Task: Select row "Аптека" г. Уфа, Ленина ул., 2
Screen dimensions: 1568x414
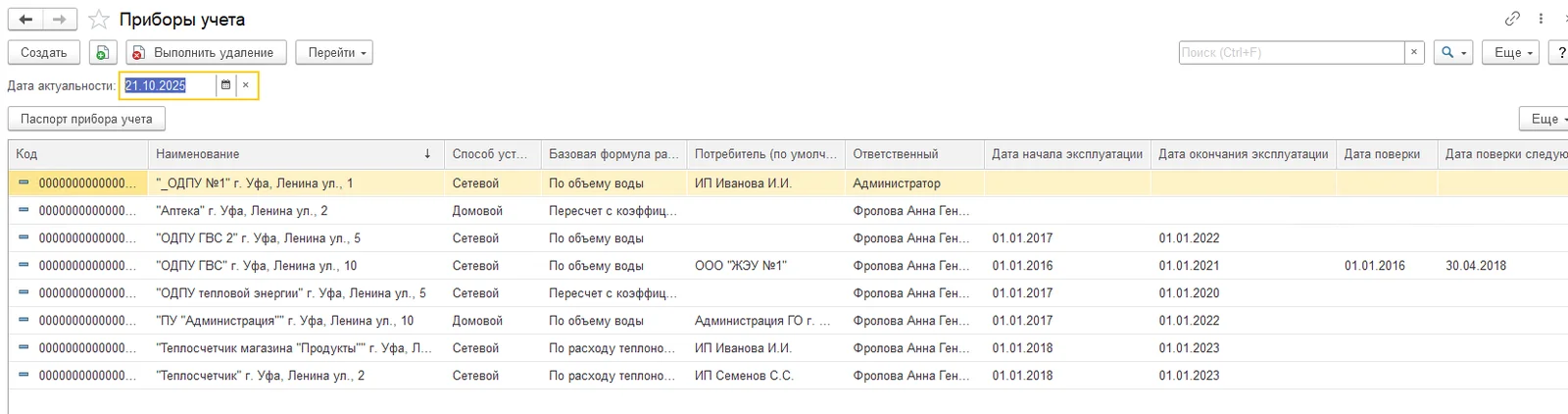Action: [788, 211]
